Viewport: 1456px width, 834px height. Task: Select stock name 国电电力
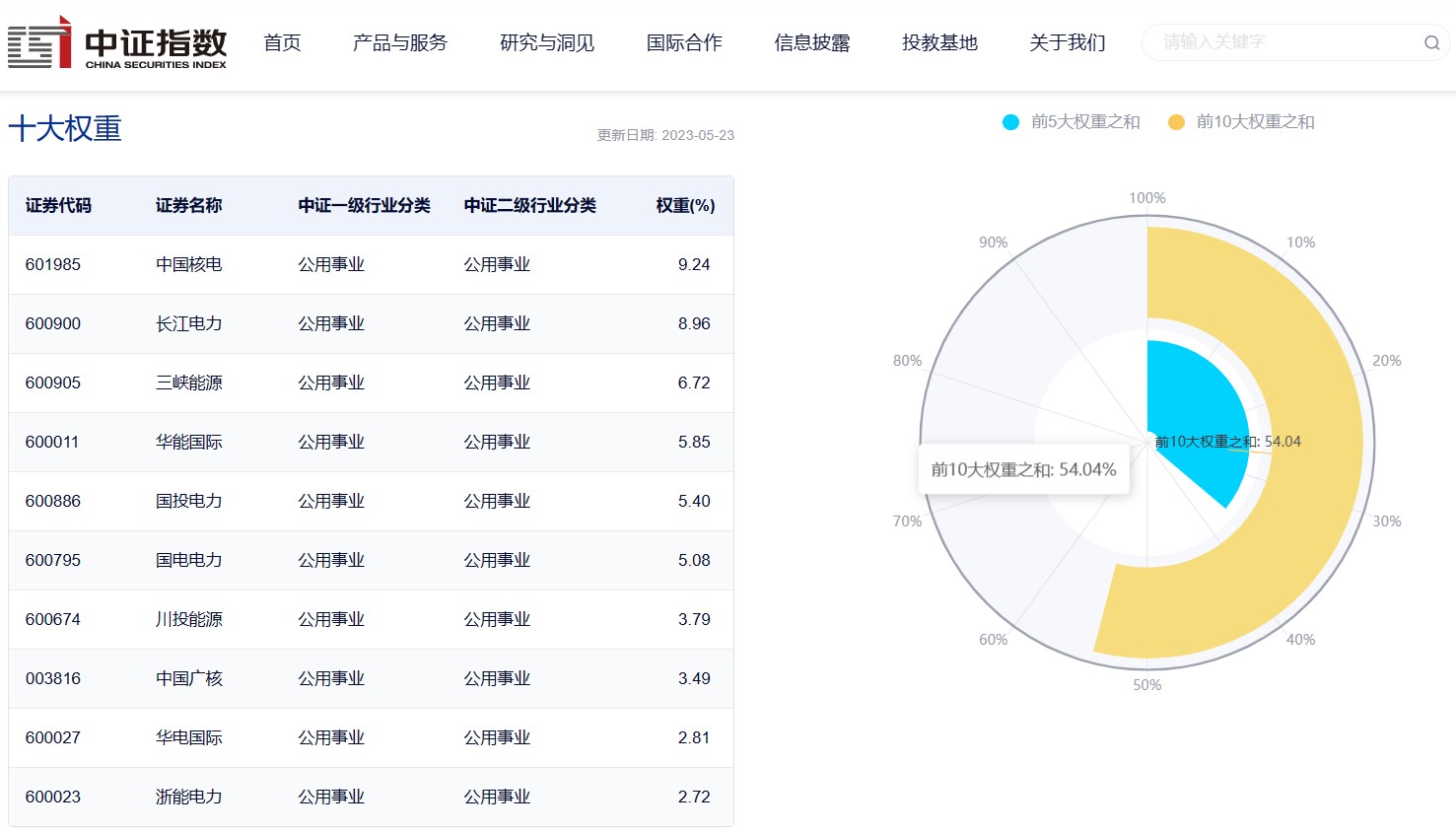(189, 560)
